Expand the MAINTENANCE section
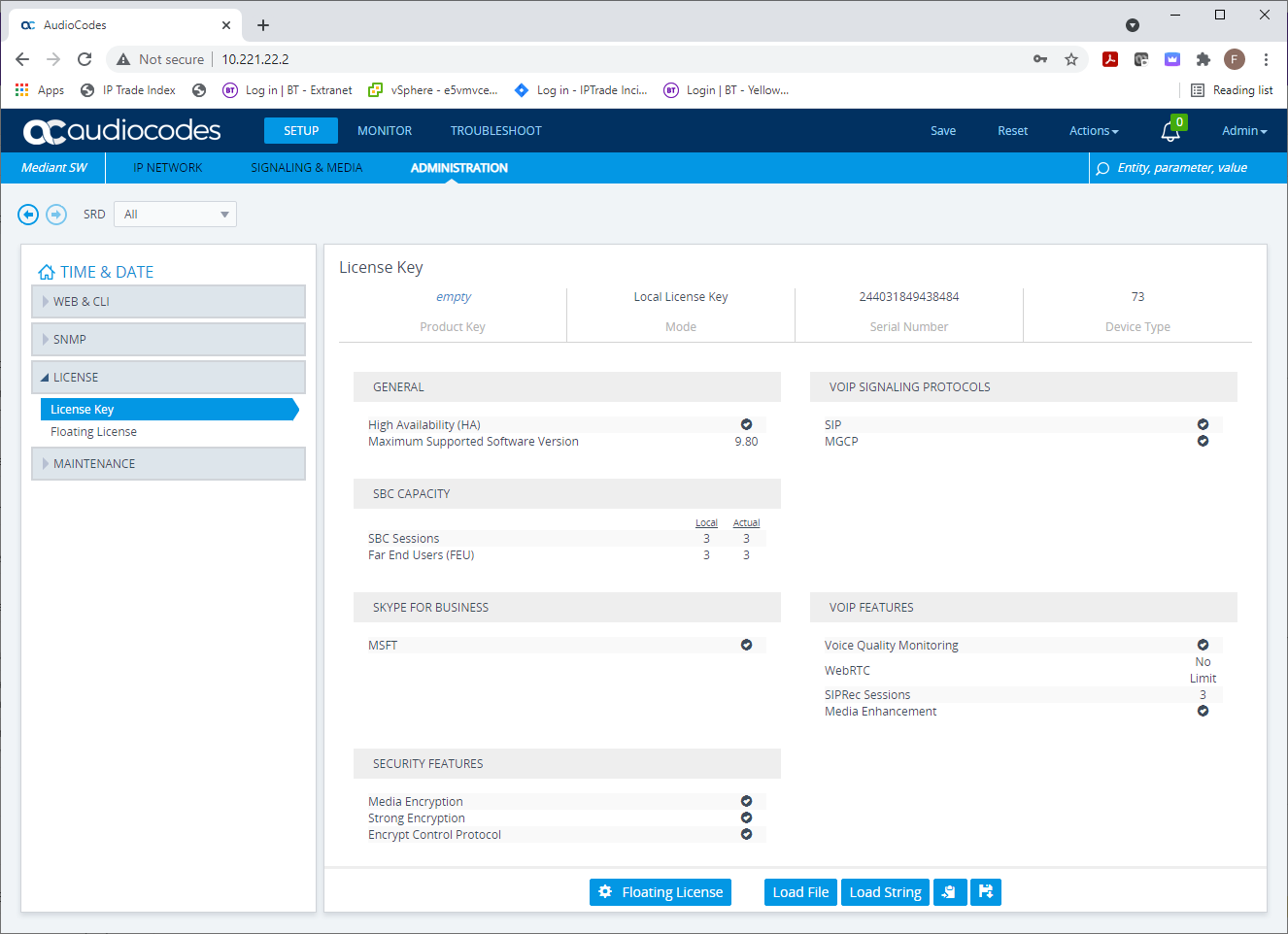This screenshot has width=1288, height=934. (x=168, y=463)
